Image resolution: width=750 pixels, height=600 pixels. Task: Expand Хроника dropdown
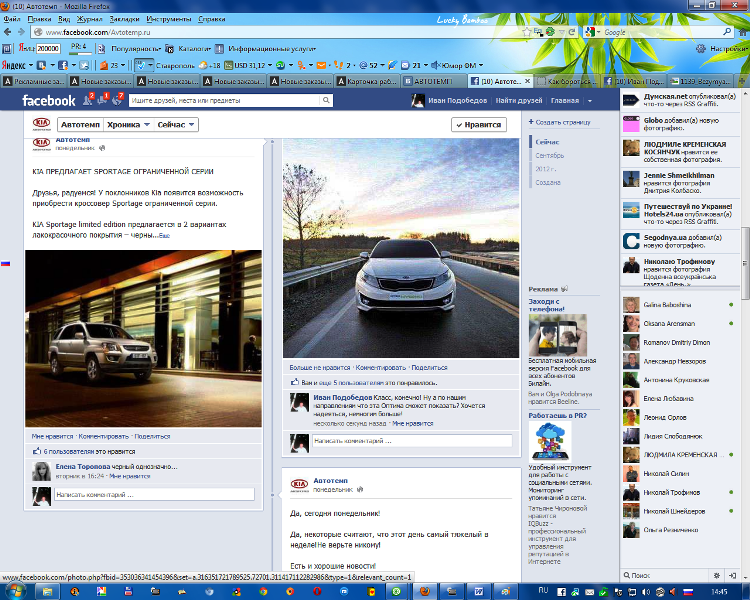[128, 124]
